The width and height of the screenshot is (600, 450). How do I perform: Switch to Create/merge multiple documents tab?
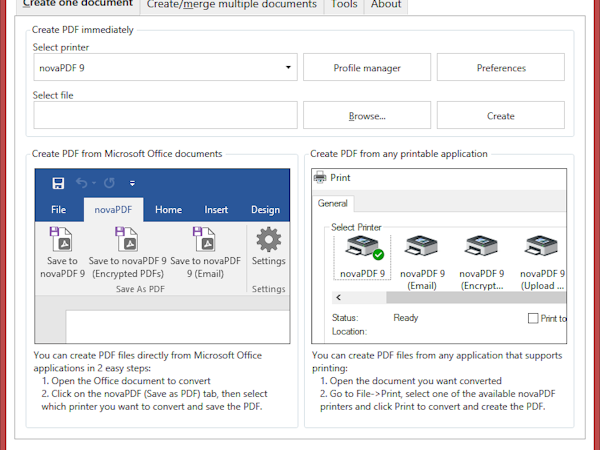click(x=232, y=5)
